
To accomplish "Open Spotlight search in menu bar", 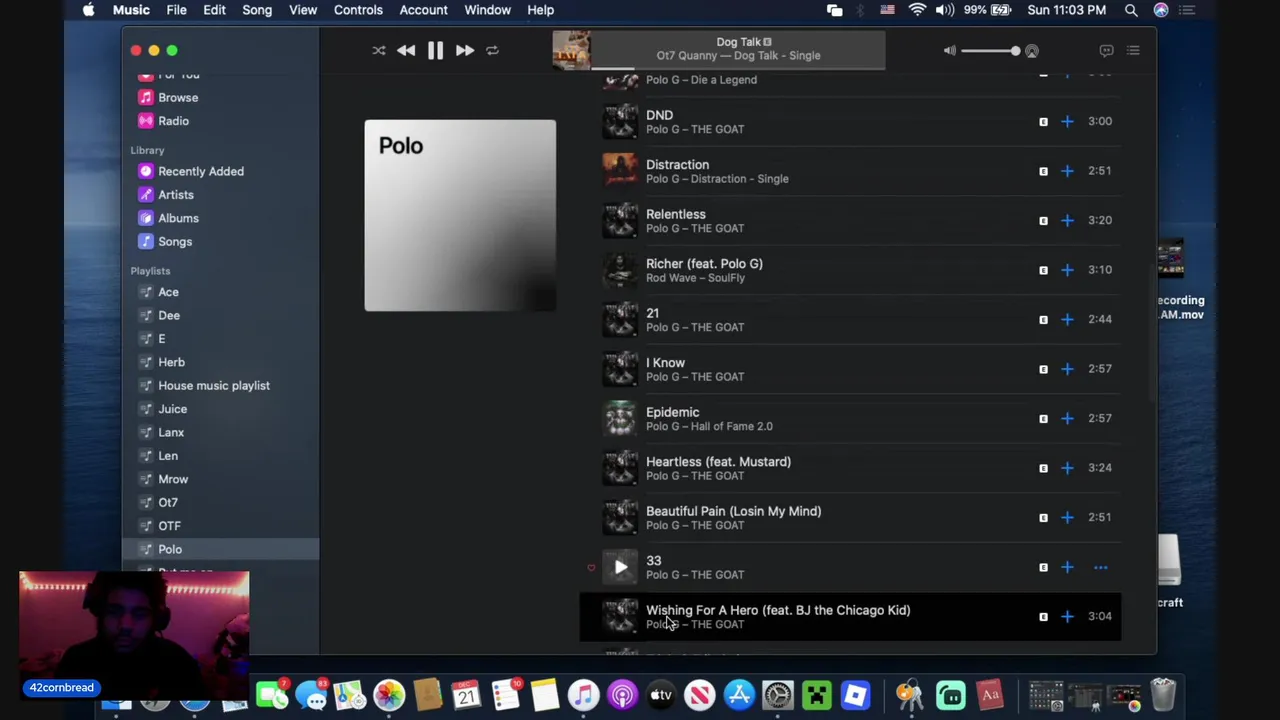I will (x=1131, y=10).
